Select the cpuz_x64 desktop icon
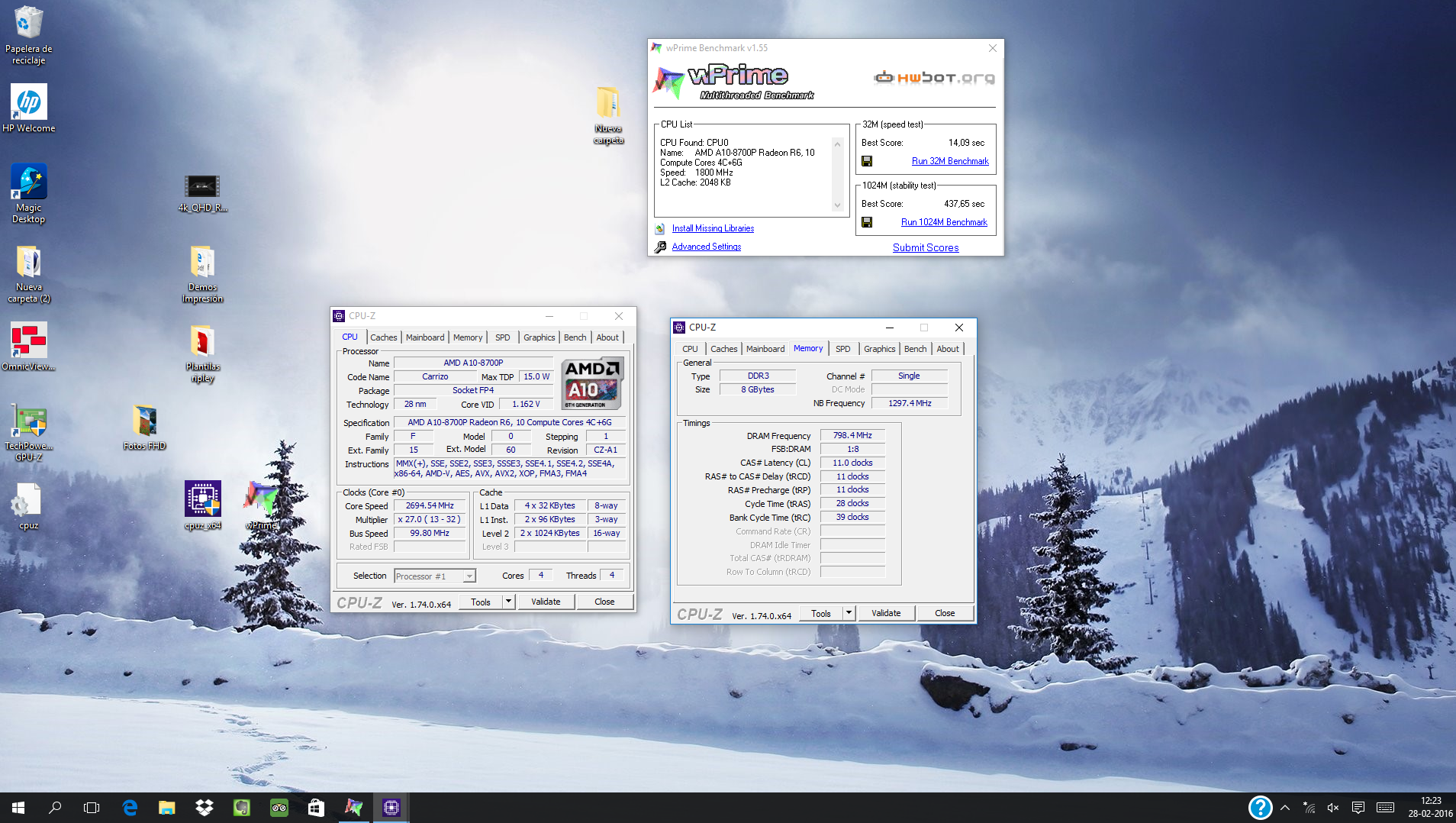This screenshot has width=1456, height=823. pyautogui.click(x=202, y=505)
